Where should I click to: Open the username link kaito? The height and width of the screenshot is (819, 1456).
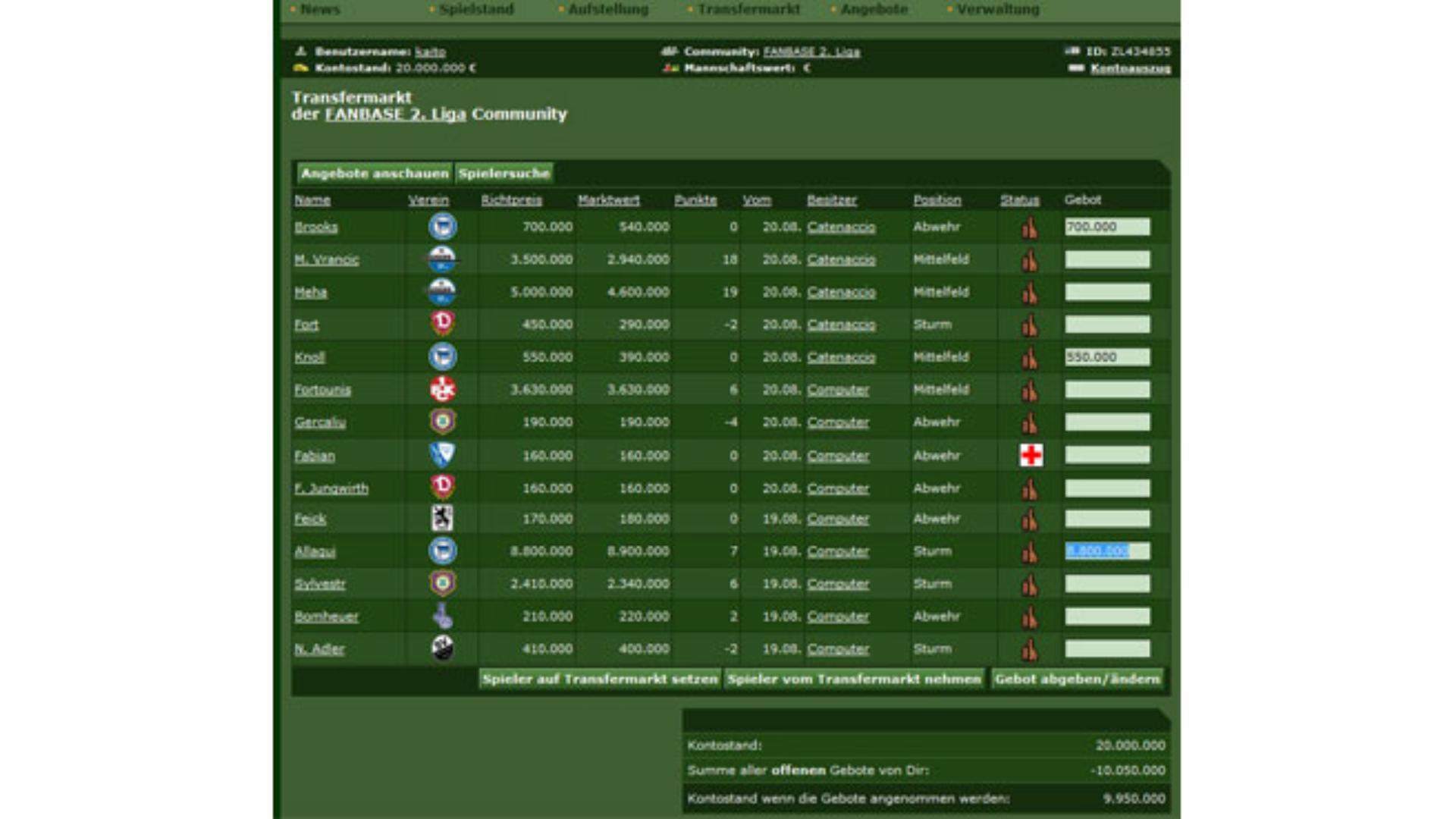tap(430, 52)
